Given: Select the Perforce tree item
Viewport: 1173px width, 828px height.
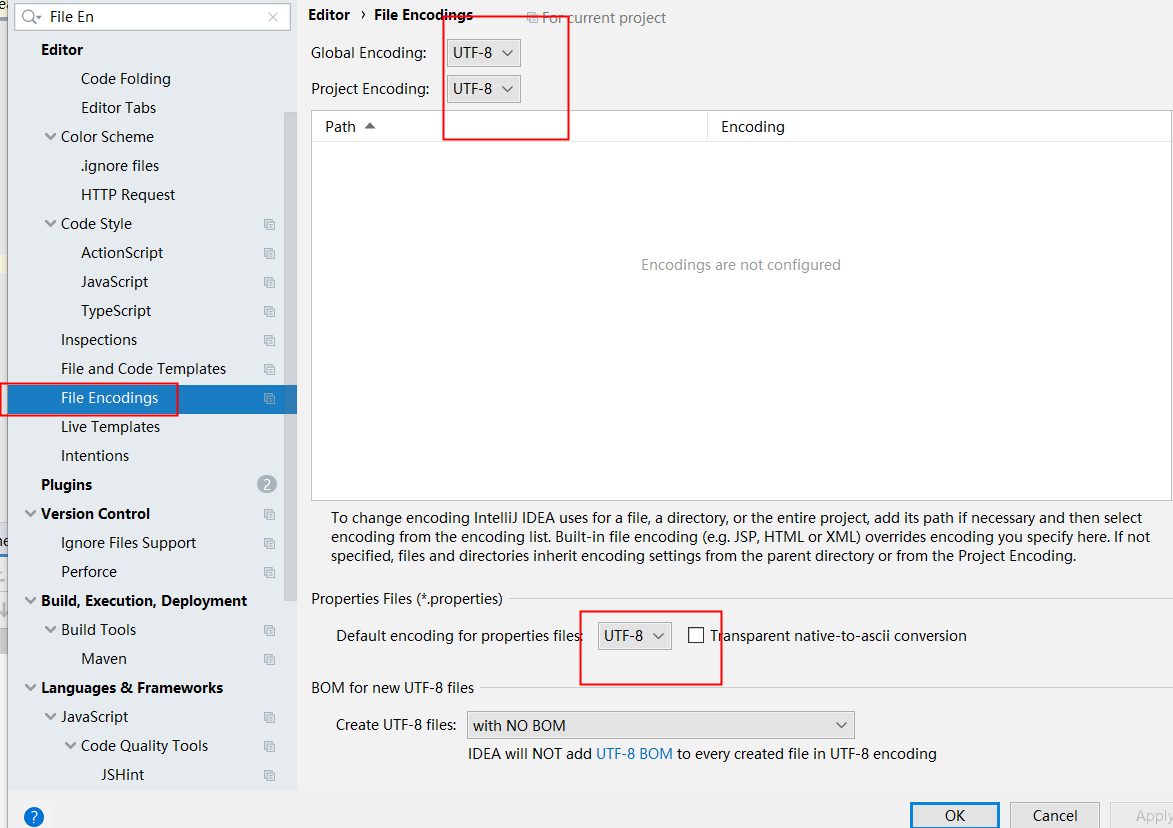Looking at the screenshot, I should click(x=89, y=571).
